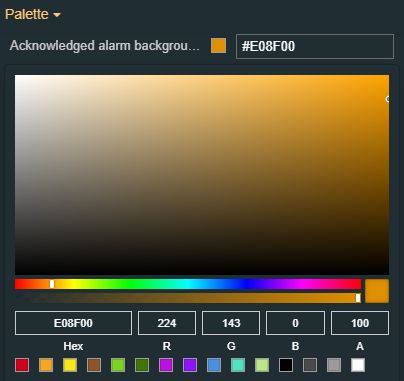Pick the orange preset swatch
404x381 pixels.
[46, 365]
